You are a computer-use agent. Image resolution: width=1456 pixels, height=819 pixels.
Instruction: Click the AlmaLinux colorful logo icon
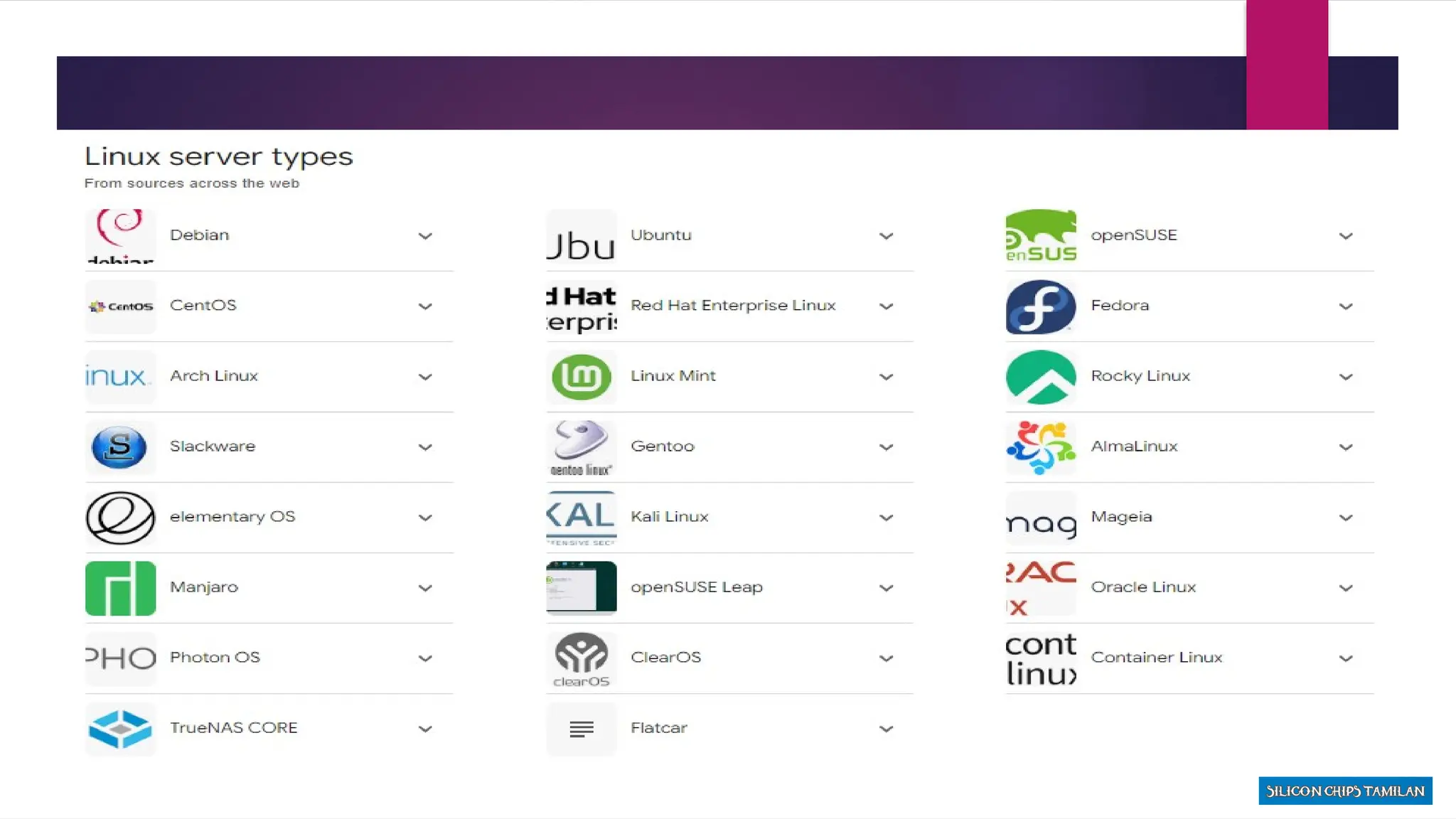tap(1041, 447)
